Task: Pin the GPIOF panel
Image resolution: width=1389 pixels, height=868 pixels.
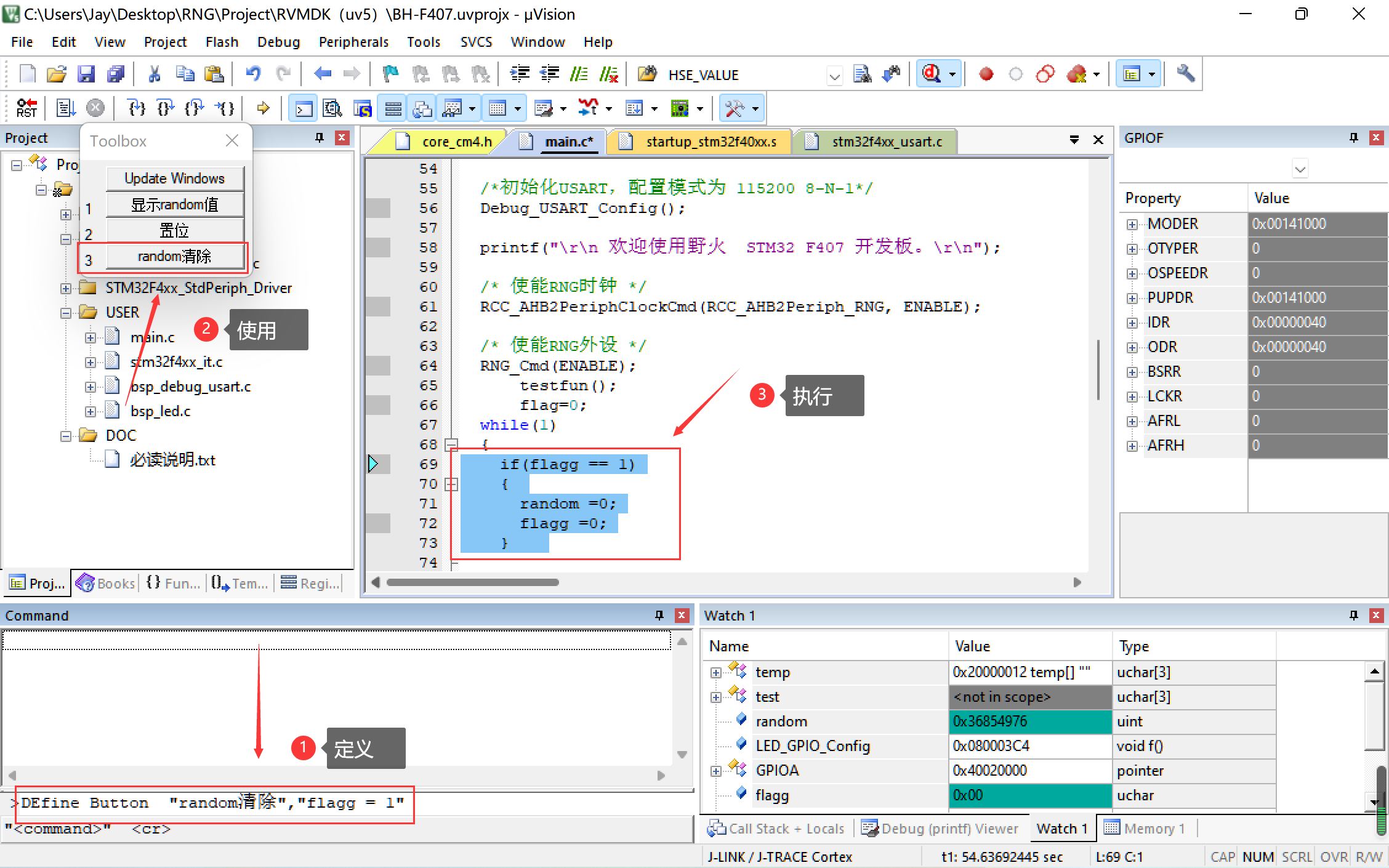Action: tap(1353, 138)
